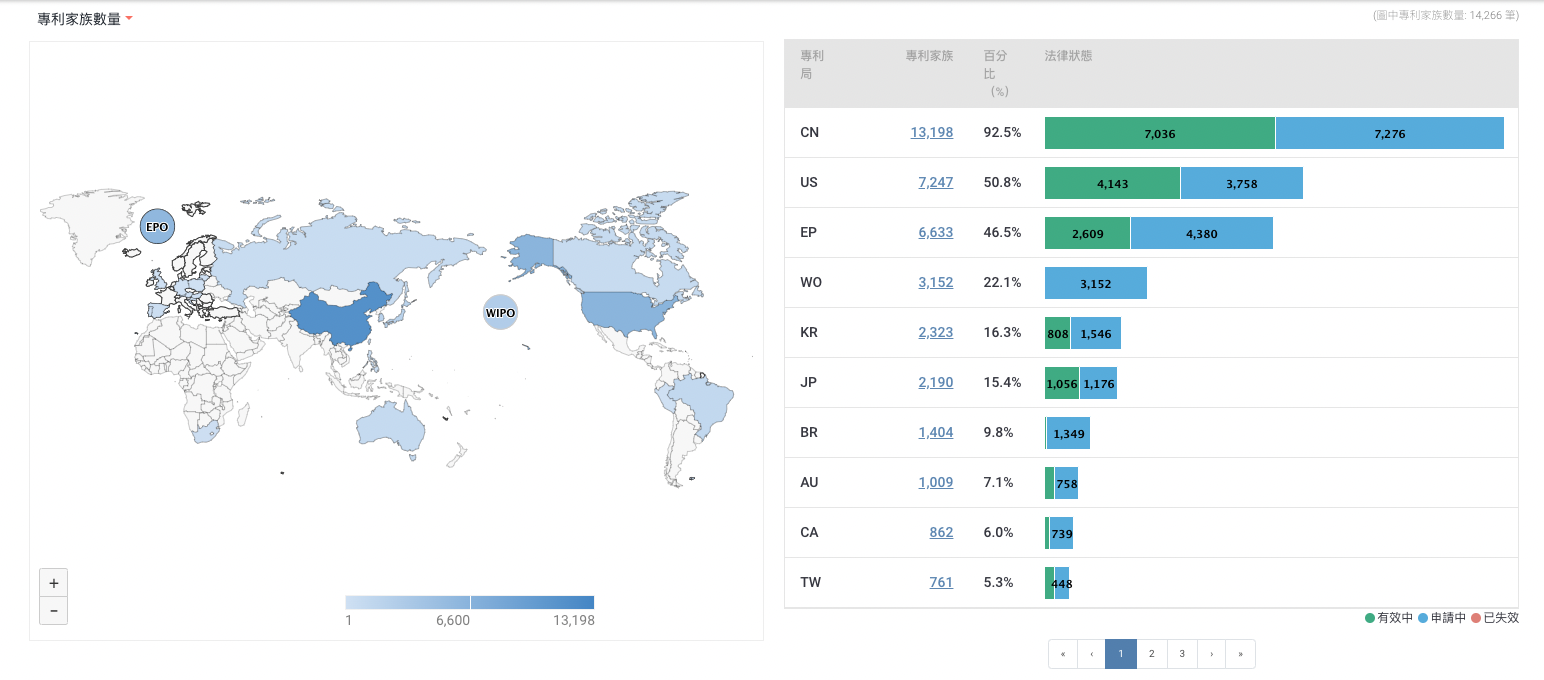Select pagination page 1

click(x=1121, y=654)
